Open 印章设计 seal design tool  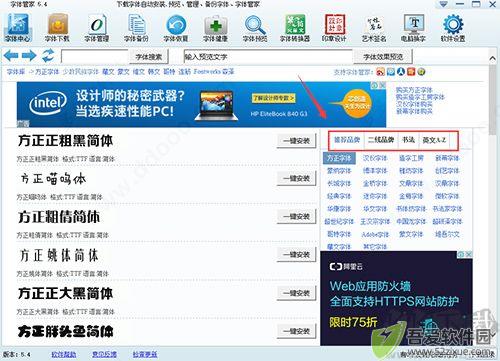334,28
